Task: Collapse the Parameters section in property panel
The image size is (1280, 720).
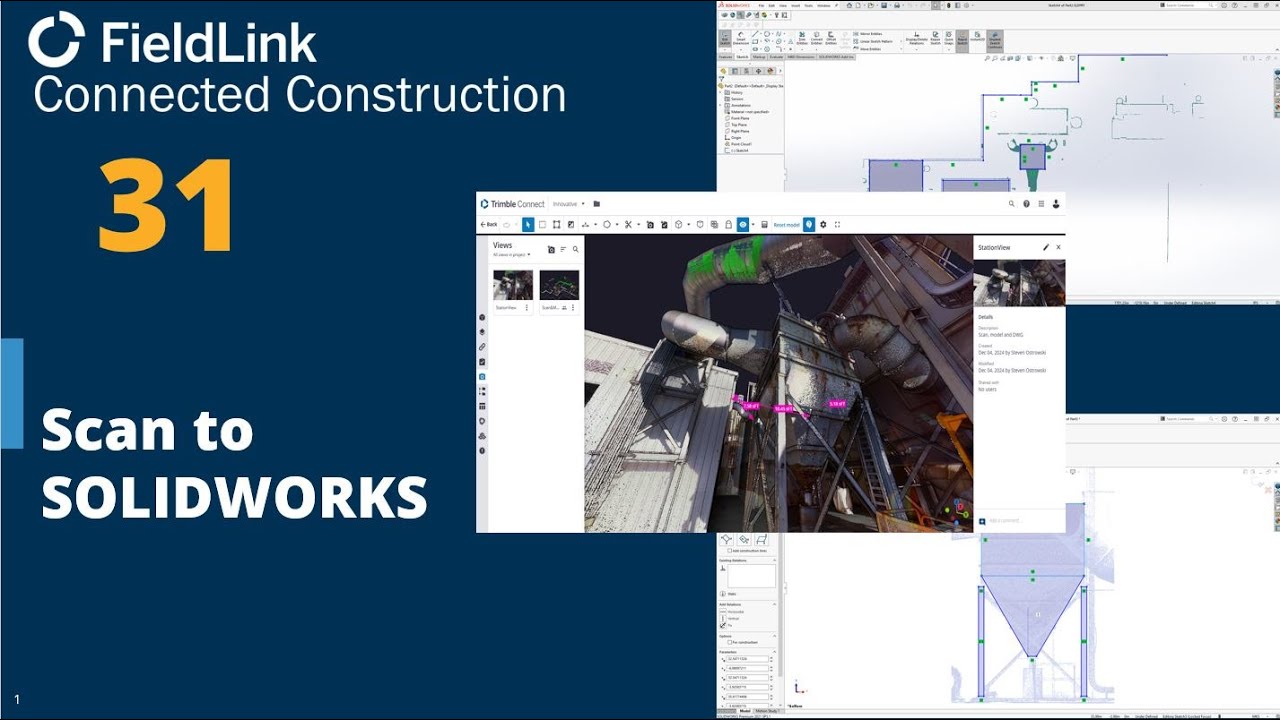Action: (x=775, y=652)
